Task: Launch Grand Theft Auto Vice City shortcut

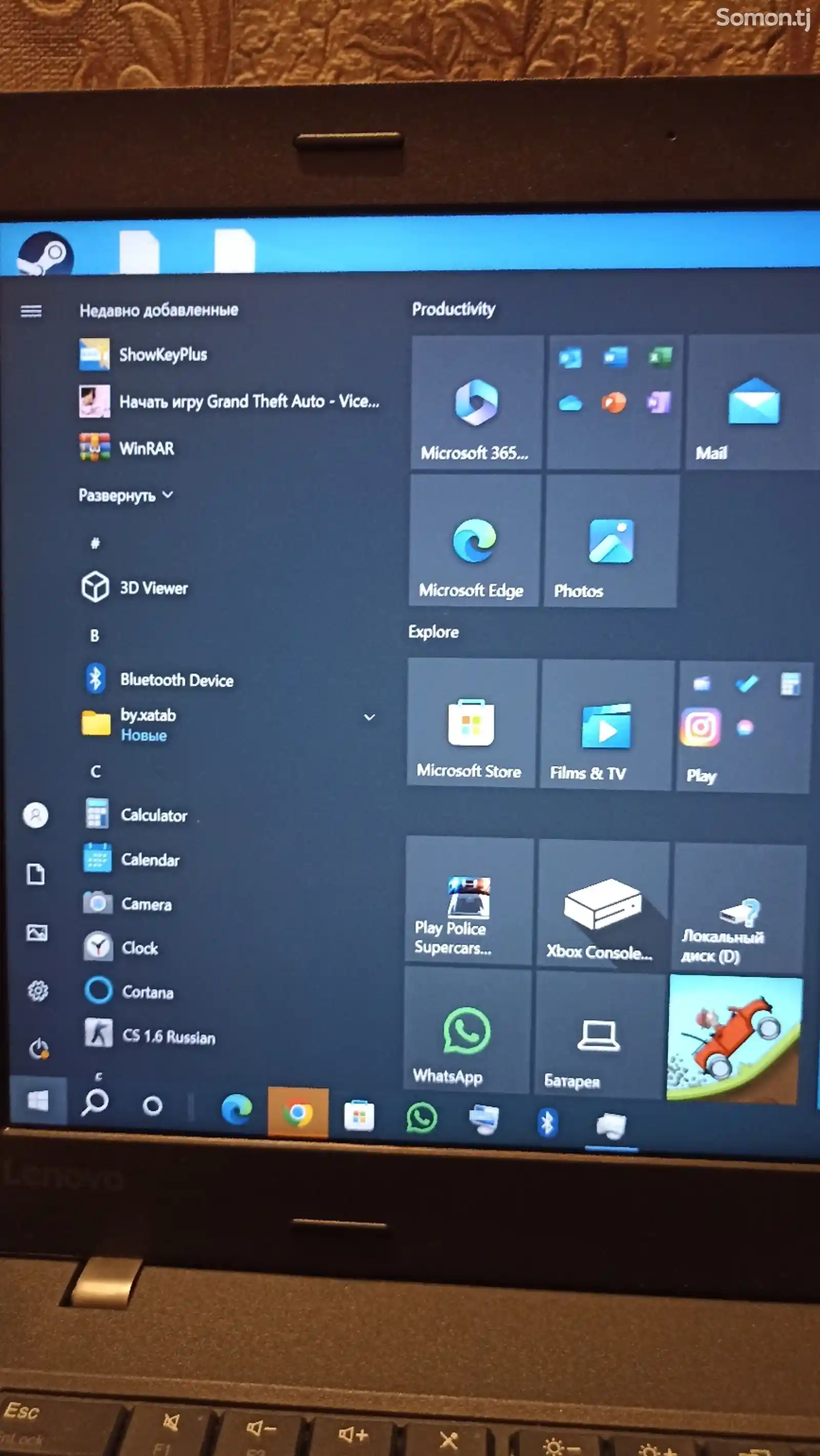Action: tap(229, 401)
